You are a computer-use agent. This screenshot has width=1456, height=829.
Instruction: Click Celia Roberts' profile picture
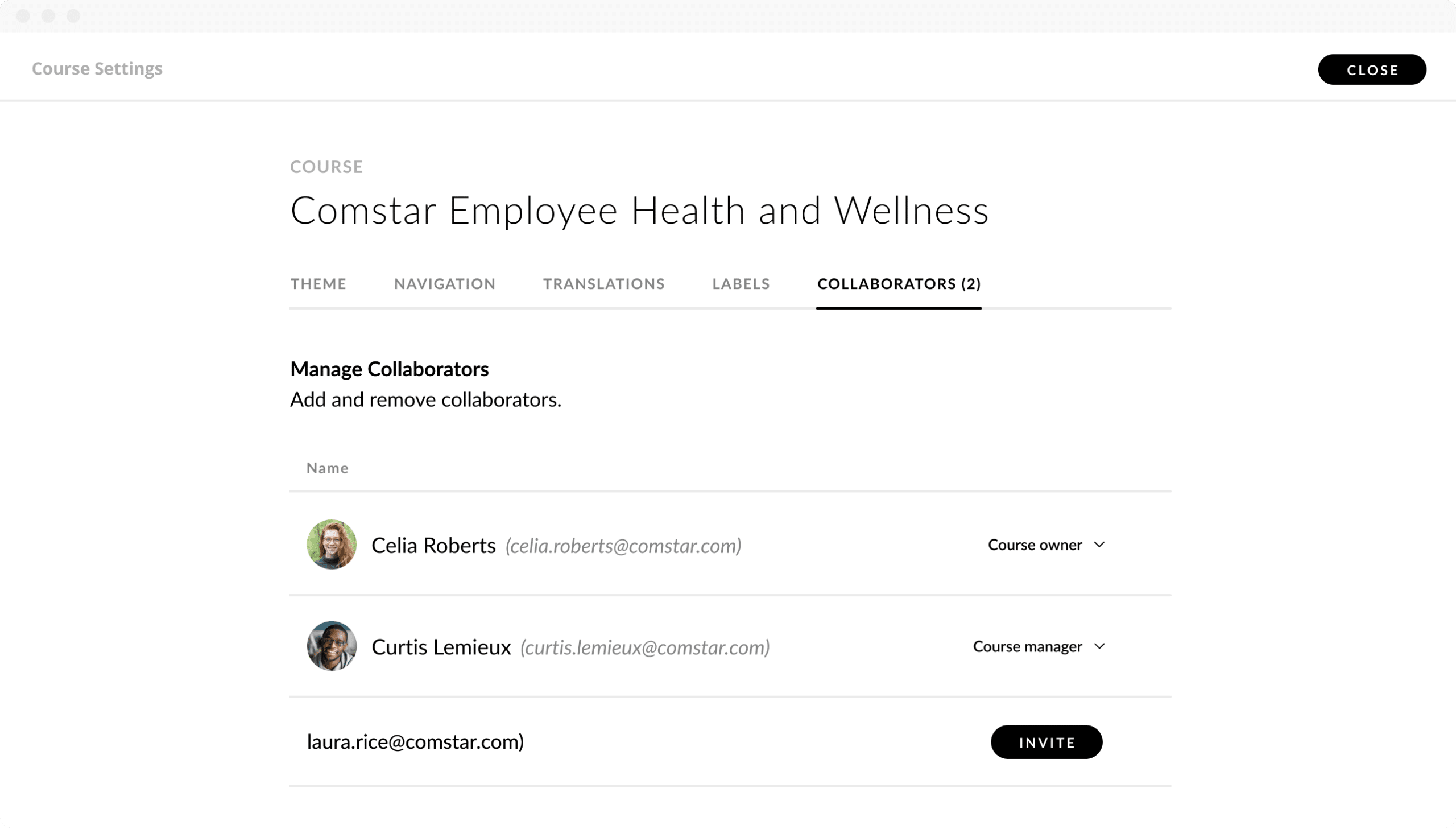pos(331,545)
